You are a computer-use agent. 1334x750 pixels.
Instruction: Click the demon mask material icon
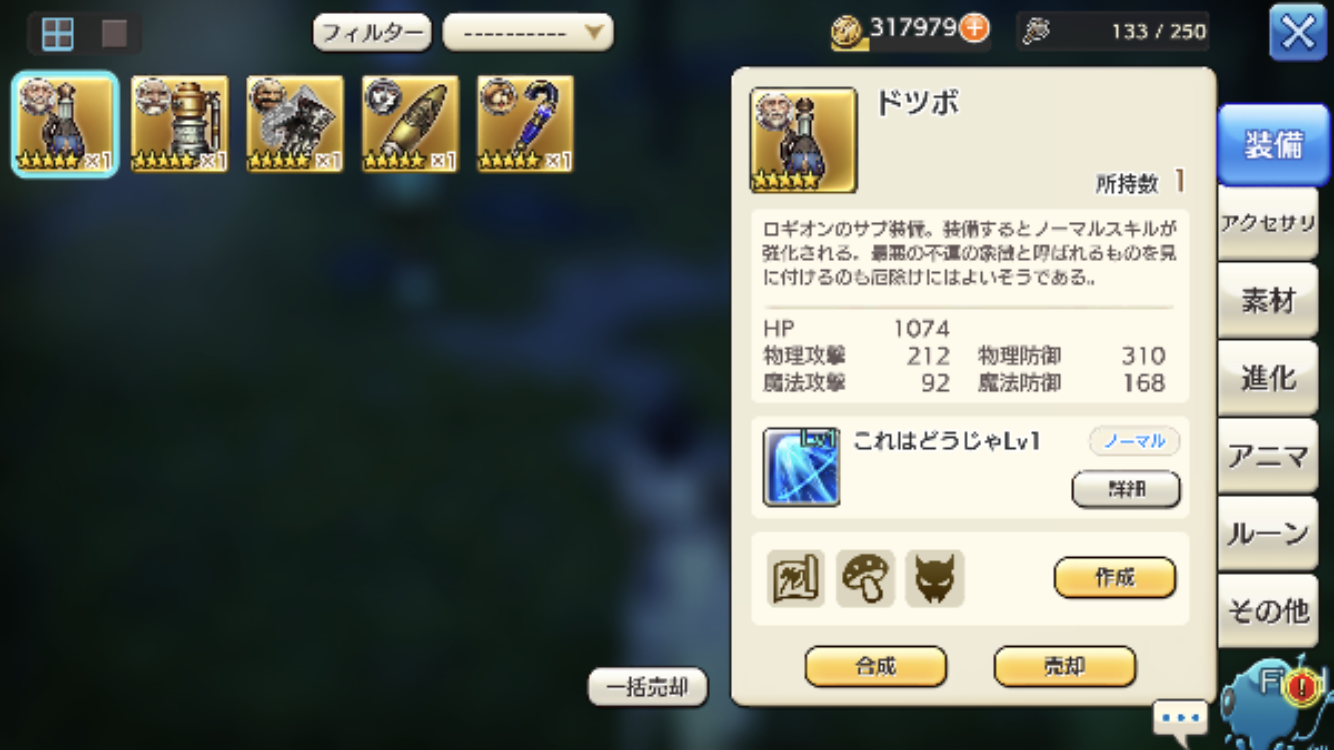pyautogui.click(x=934, y=578)
